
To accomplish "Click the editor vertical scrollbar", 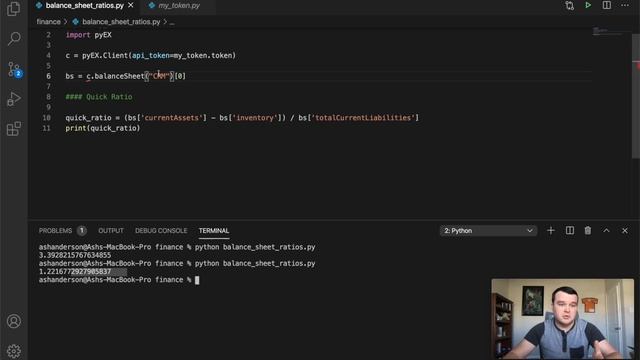I will point(636,96).
